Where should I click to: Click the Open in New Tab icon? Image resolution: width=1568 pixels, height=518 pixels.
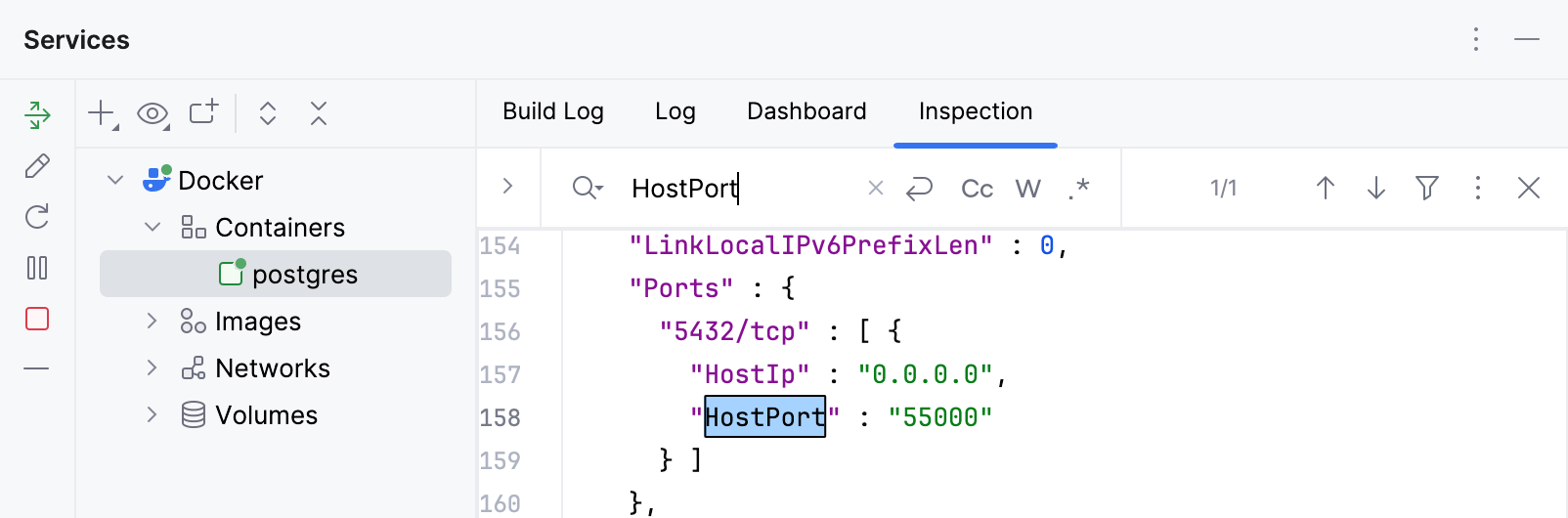coord(203,112)
